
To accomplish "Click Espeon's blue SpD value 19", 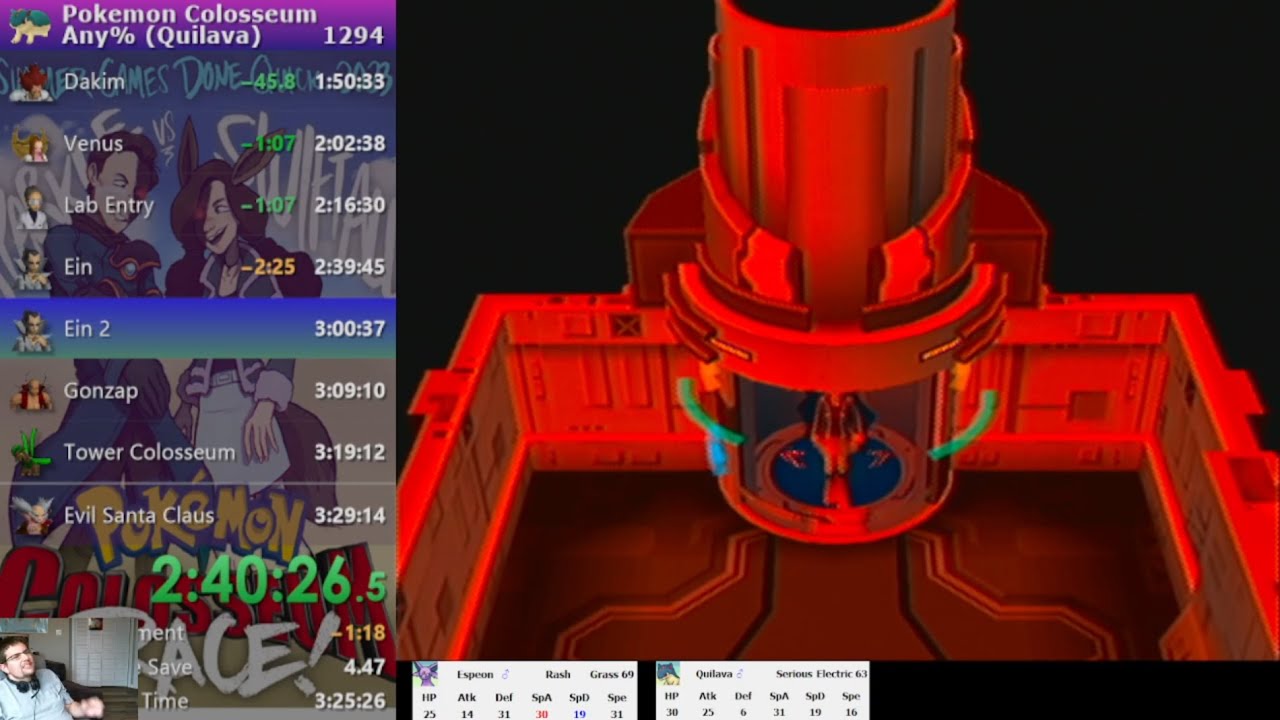I will [x=579, y=714].
